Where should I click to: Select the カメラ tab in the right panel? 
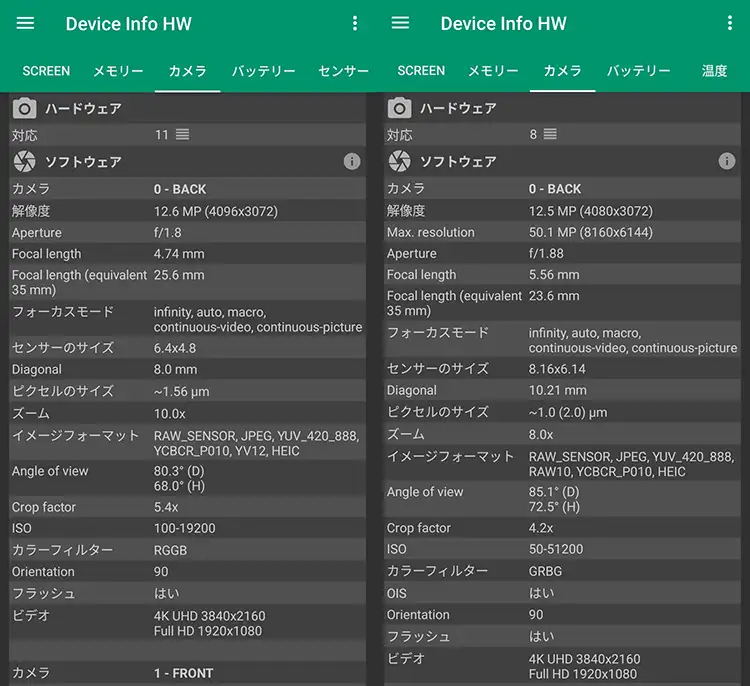(562, 71)
